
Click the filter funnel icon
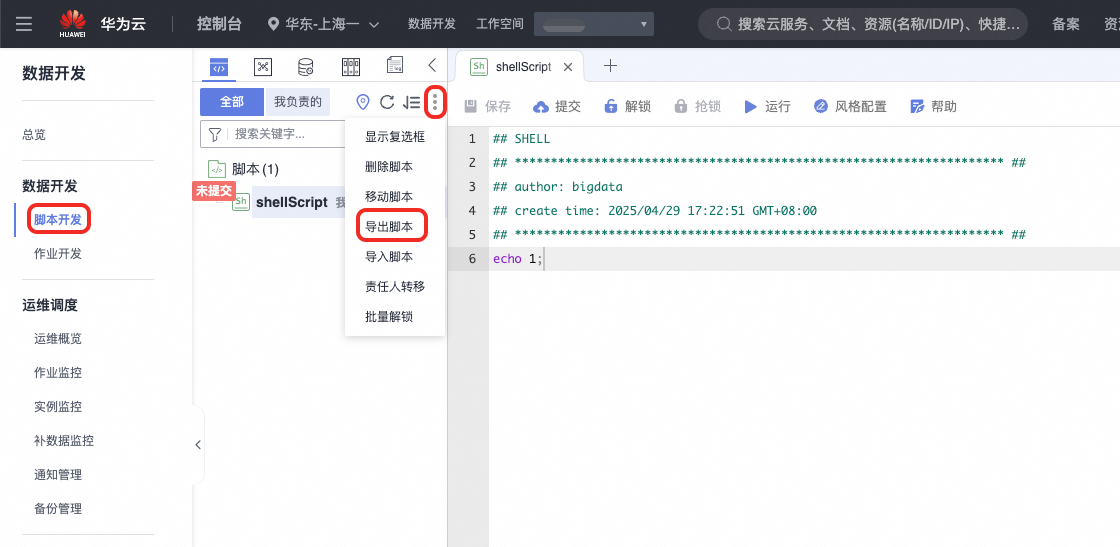(x=214, y=134)
